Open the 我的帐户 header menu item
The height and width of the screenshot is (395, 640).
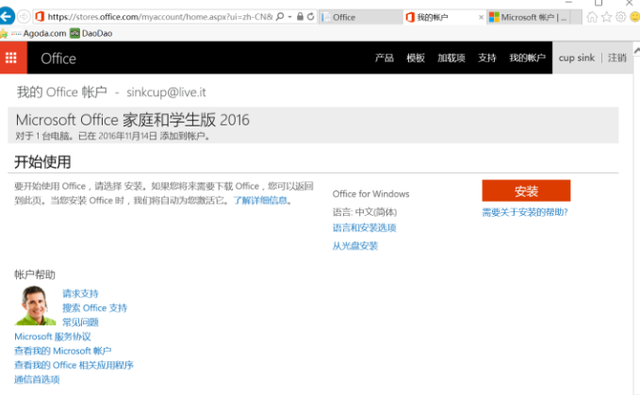(x=527, y=58)
